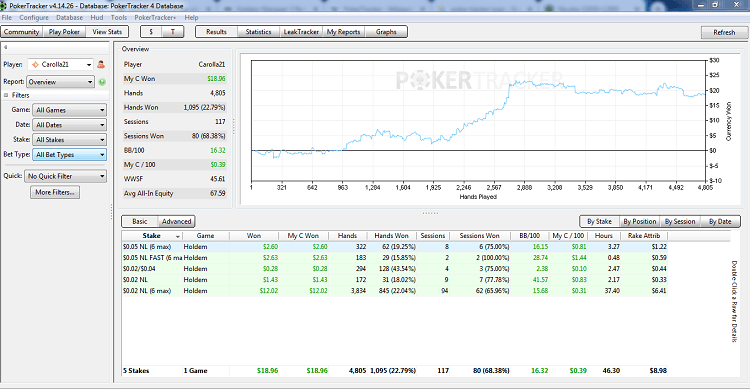The height and width of the screenshot is (389, 750).
Task: Switch to the Community view
Action: click(x=22, y=32)
